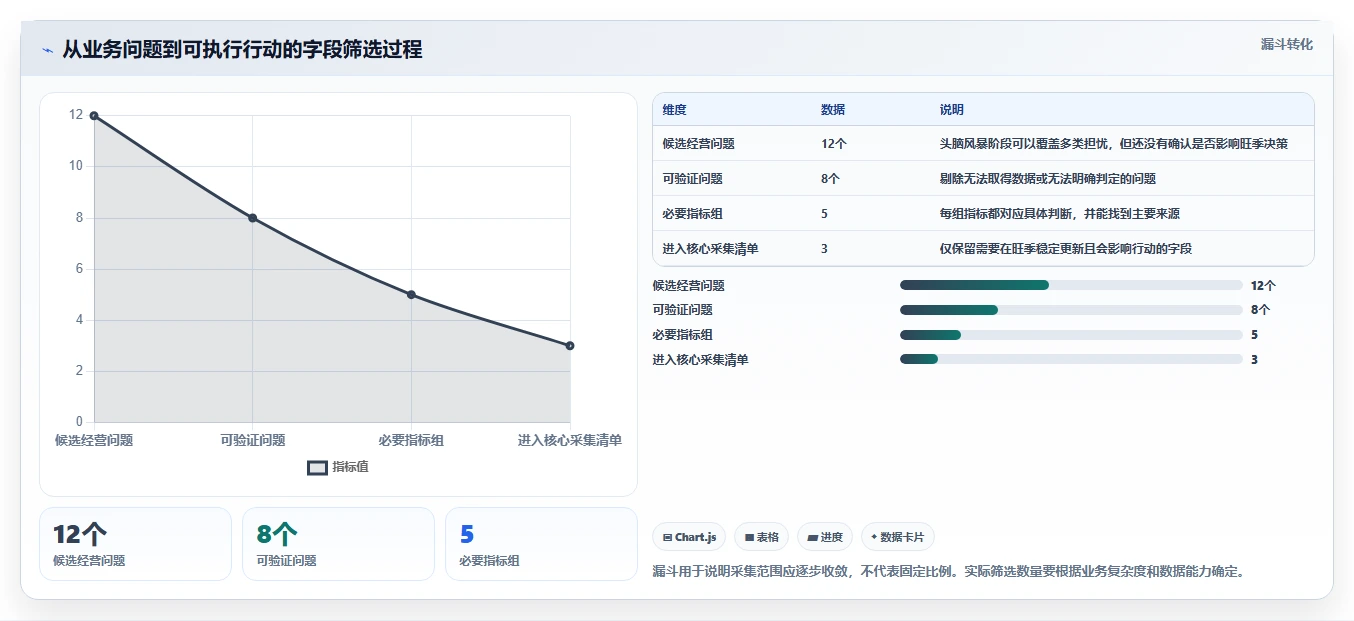Click the 指标值 legend text
The height and width of the screenshot is (621, 1354).
350,467
